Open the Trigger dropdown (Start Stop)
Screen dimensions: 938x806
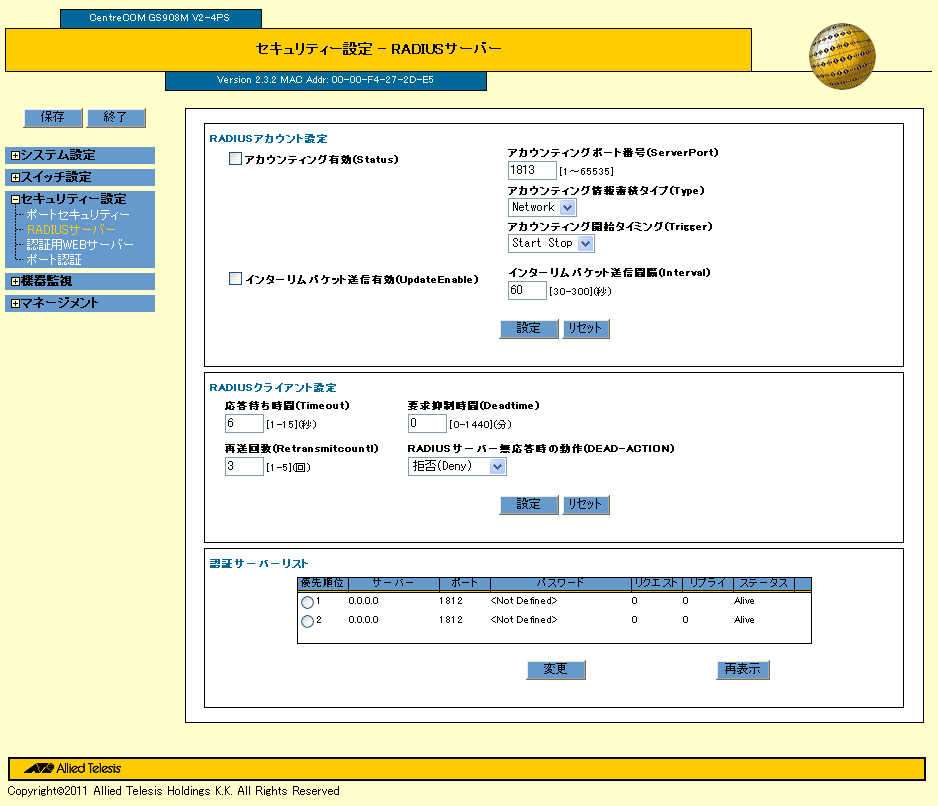coord(551,244)
